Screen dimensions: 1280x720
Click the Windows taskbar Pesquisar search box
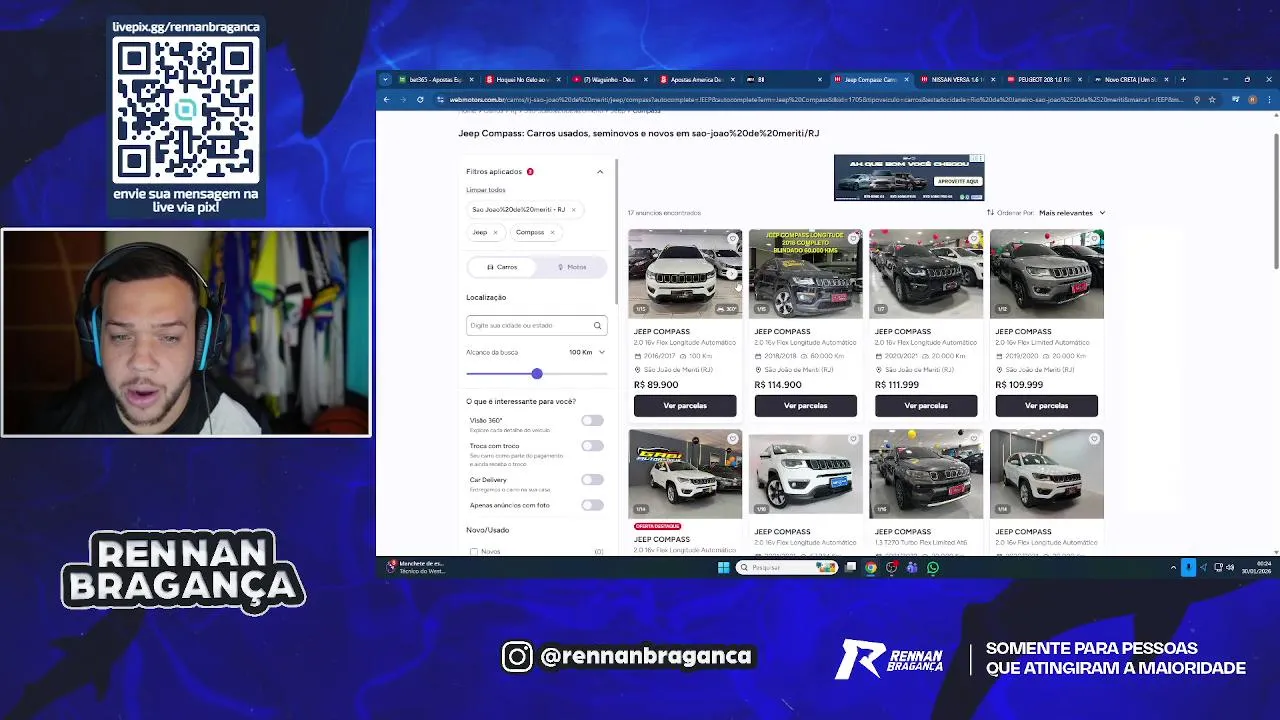(x=787, y=567)
